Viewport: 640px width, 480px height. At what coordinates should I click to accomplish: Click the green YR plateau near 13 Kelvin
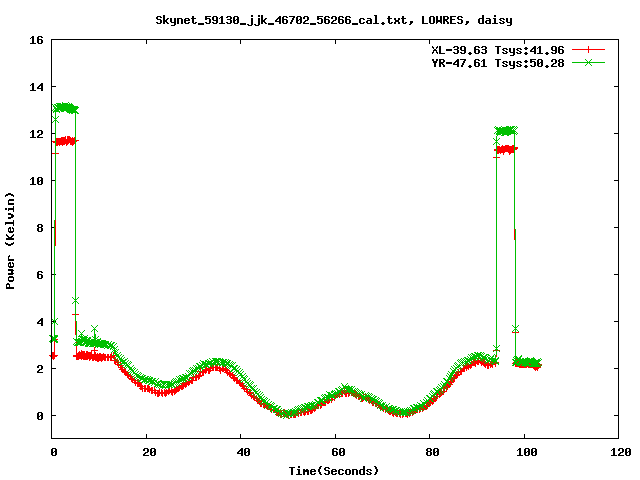65,108
